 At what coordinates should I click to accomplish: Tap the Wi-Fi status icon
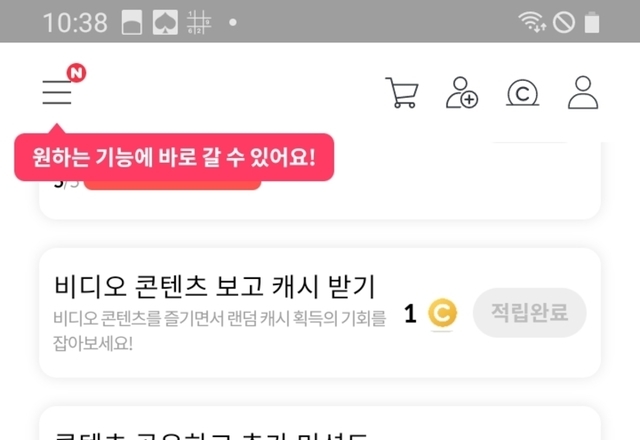pos(532,22)
